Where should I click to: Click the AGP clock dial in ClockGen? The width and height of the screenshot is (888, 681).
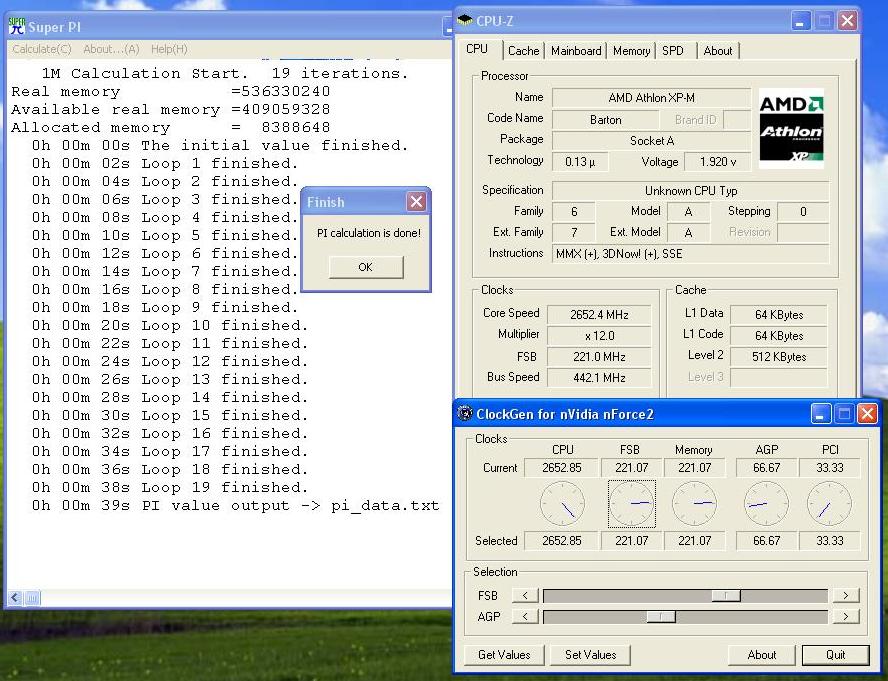[x=766, y=503]
